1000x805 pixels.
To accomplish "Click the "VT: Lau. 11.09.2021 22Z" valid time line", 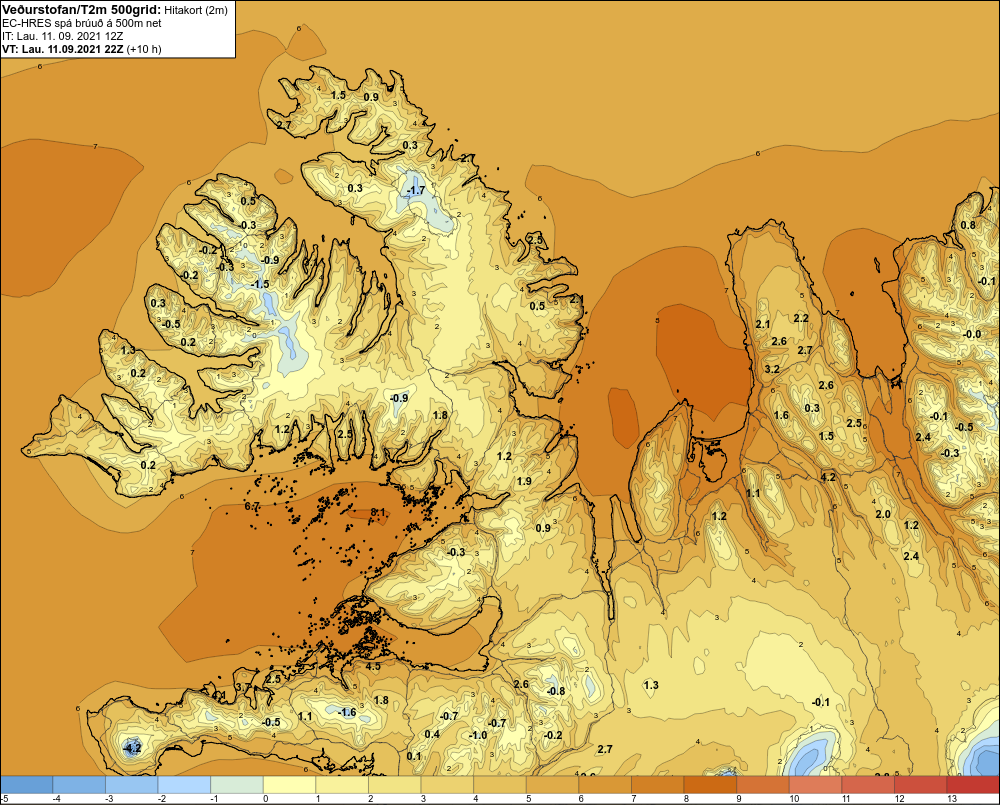I will [62, 49].
